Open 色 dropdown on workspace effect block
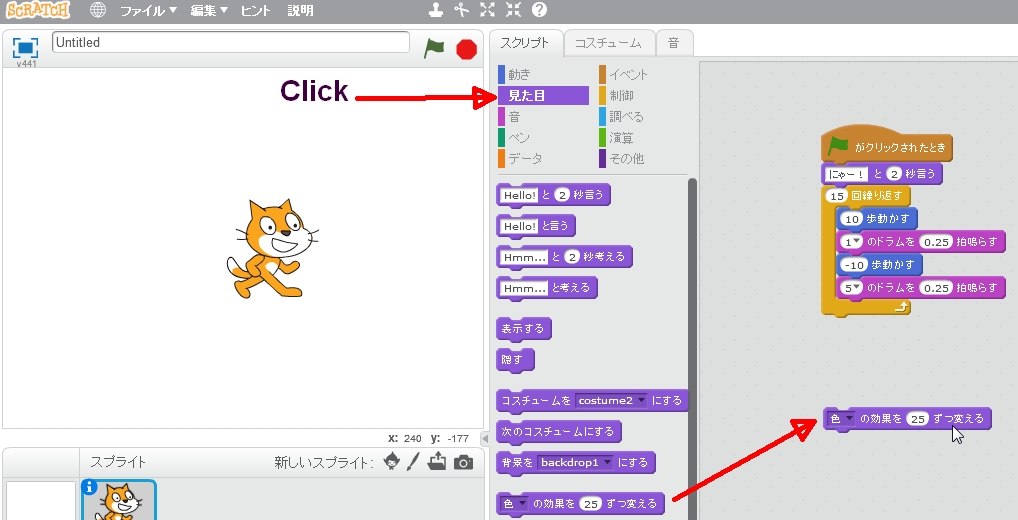 tap(842, 419)
